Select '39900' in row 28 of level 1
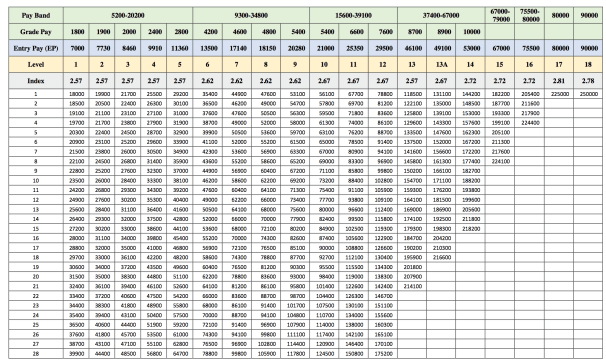Viewport: 606px width, 362px height. [76, 354]
